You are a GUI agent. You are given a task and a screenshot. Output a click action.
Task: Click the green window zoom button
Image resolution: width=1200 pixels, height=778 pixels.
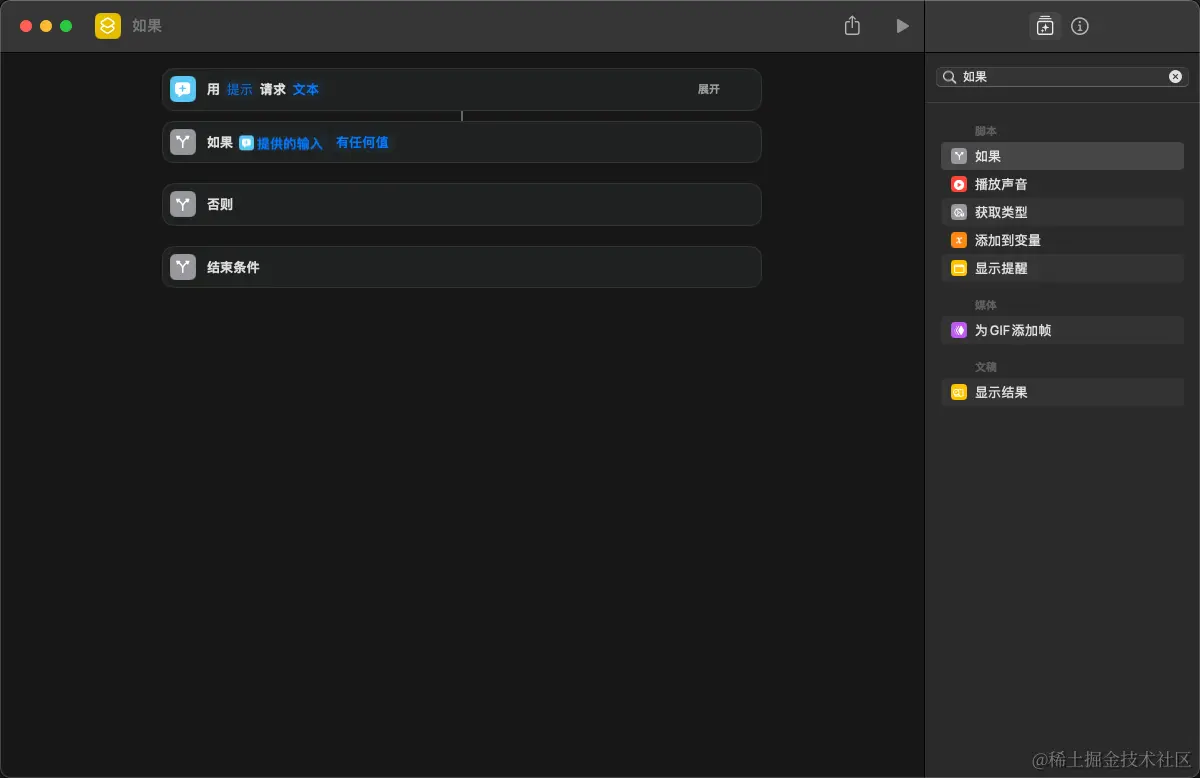point(66,26)
